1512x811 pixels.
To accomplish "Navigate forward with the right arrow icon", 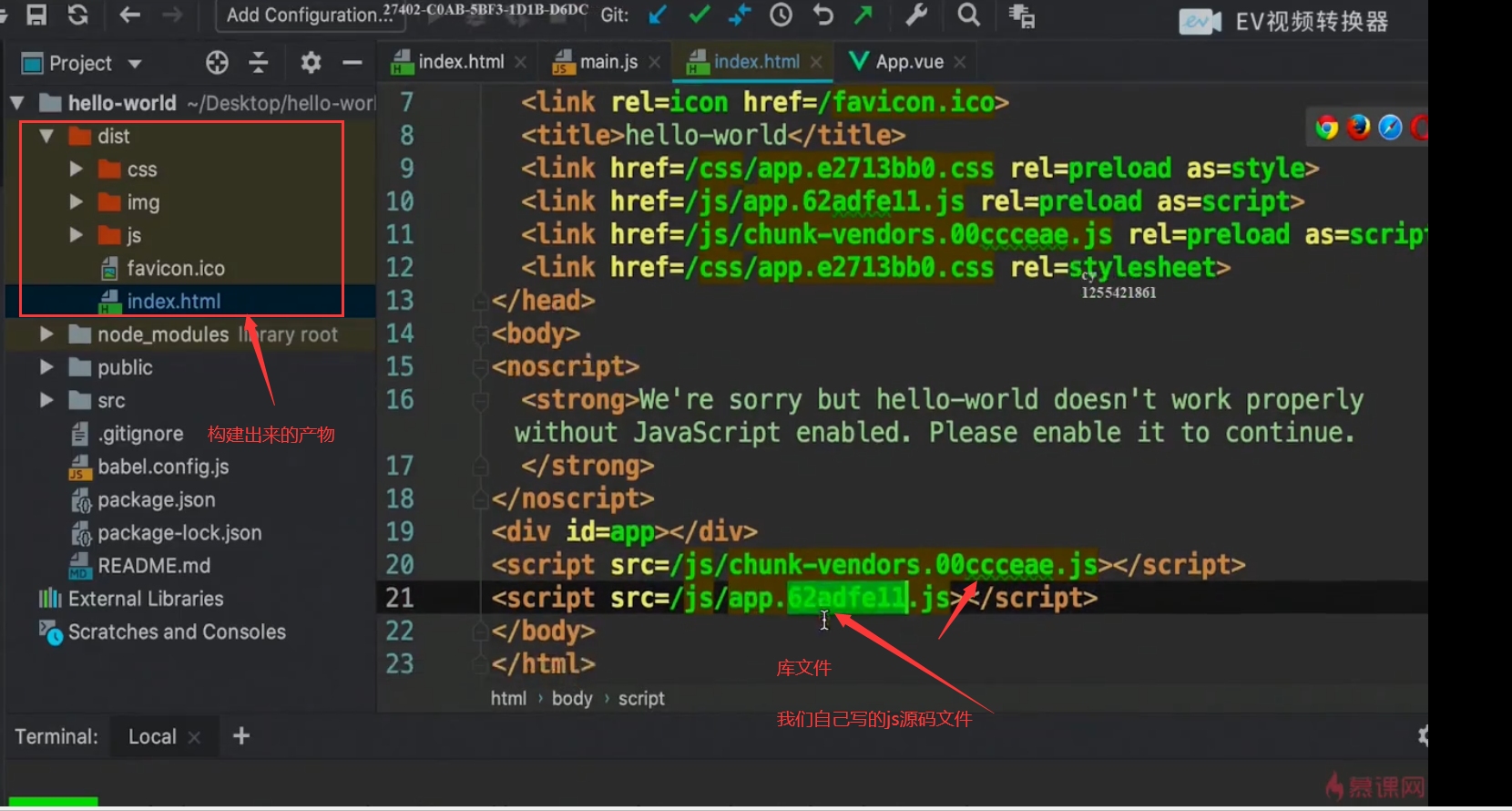I will (172, 14).
